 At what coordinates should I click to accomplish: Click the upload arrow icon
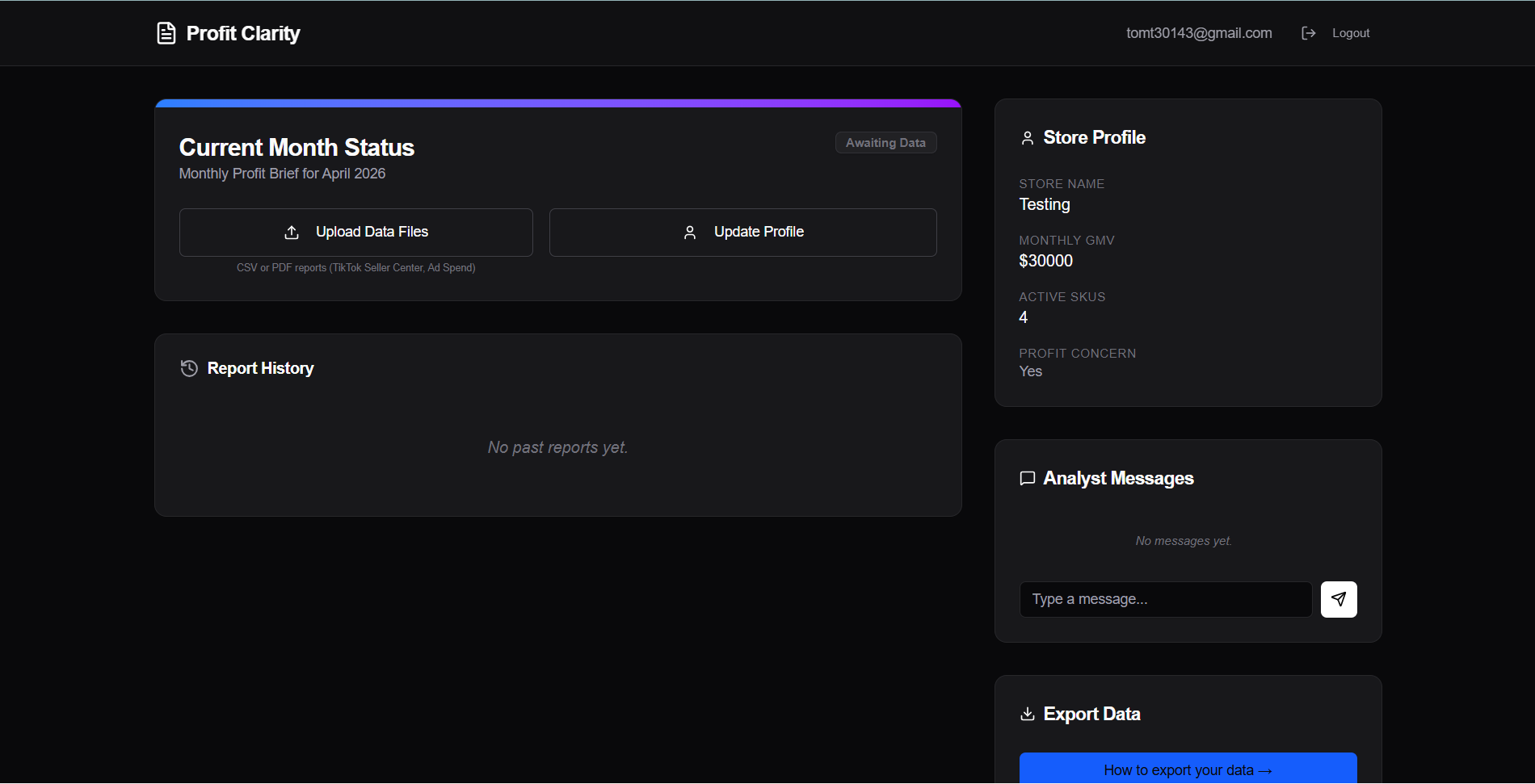coord(292,233)
